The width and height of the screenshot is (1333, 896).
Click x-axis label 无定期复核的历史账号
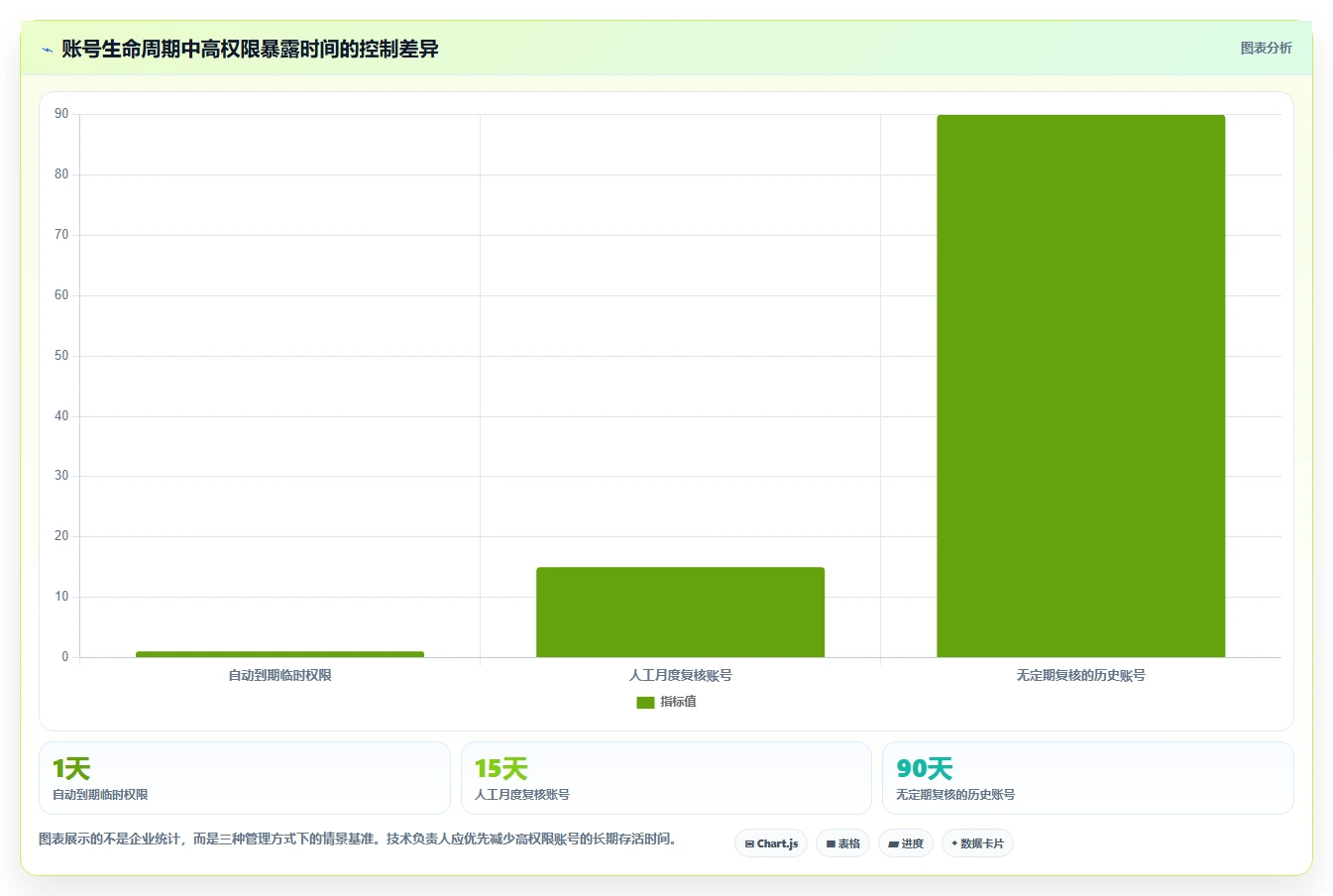tap(1080, 675)
